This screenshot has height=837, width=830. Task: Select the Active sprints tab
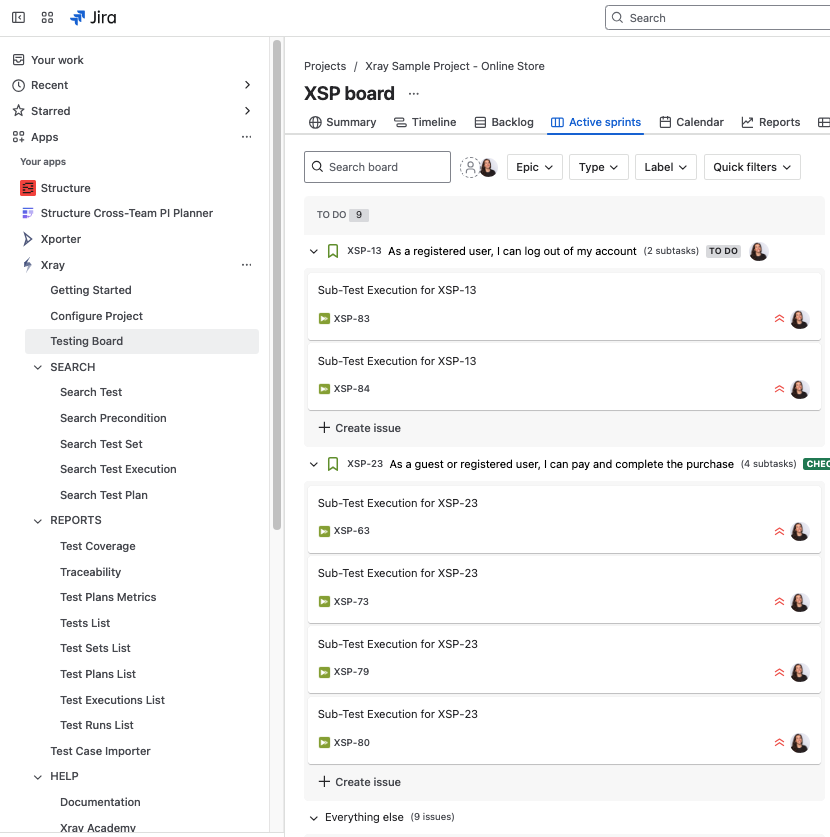point(596,122)
